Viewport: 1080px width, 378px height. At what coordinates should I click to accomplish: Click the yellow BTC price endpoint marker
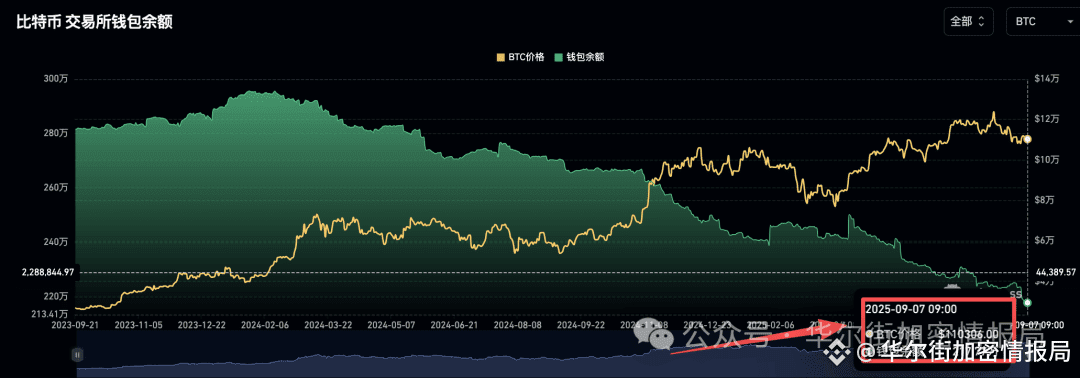[x=1027, y=139]
